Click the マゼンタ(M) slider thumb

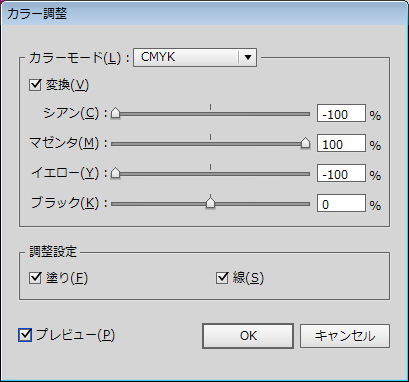coord(305,143)
